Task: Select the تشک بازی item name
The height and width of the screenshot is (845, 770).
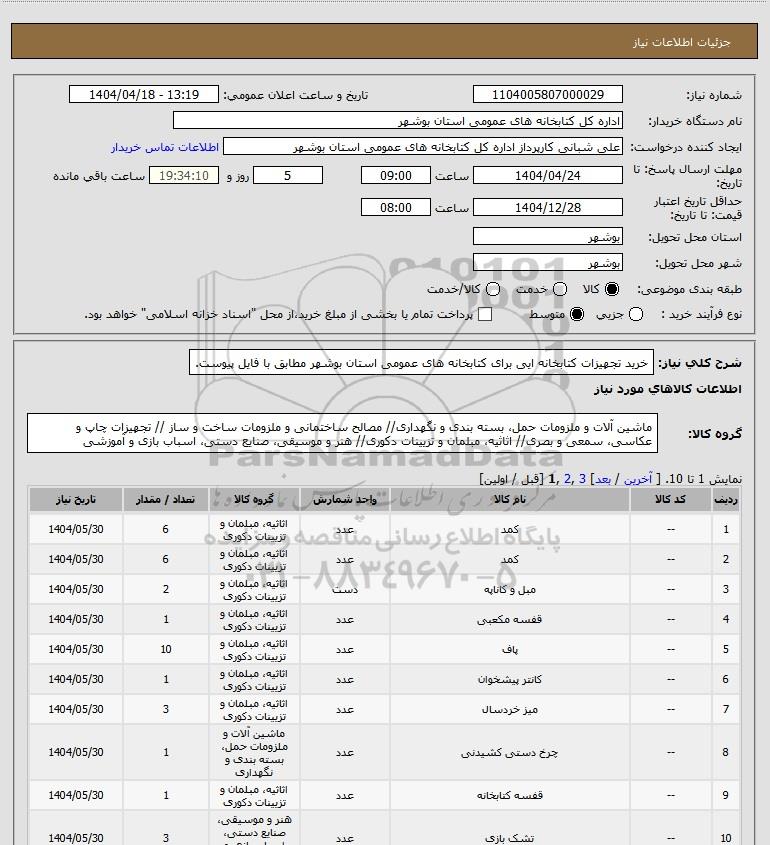Action: click(x=509, y=838)
